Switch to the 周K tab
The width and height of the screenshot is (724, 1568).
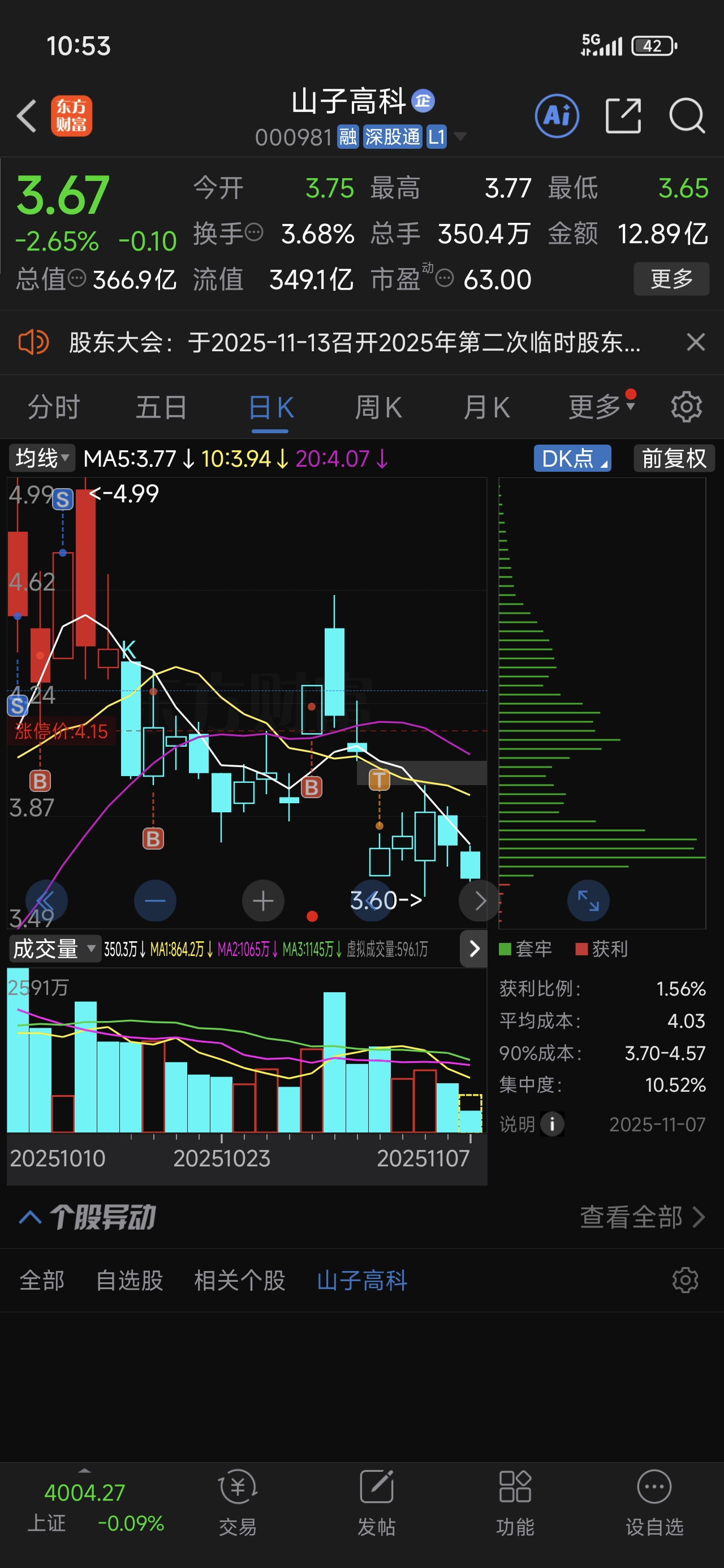click(x=378, y=407)
